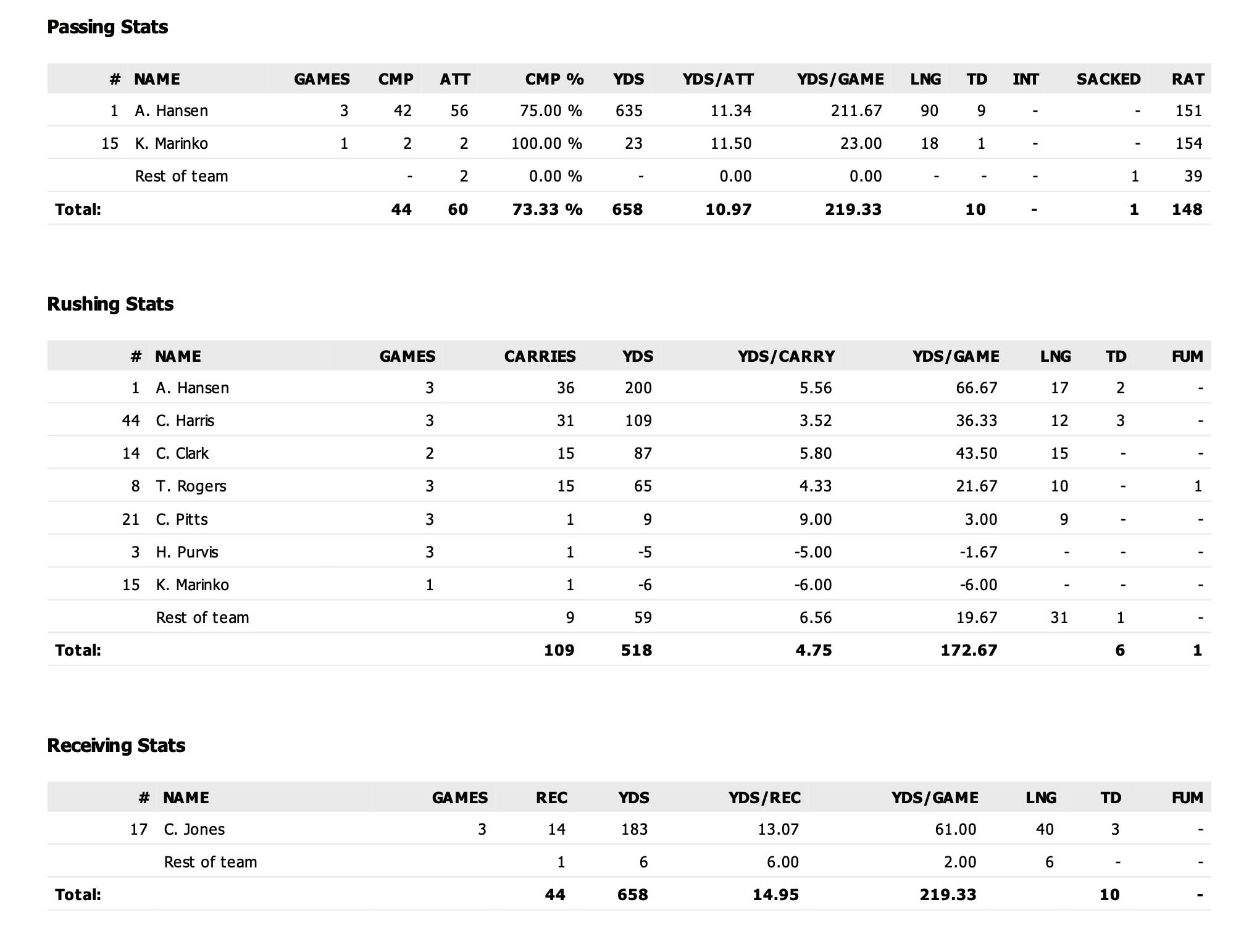1257x952 pixels.
Task: Sort Receiving Stats by REC column
Action: (551, 798)
